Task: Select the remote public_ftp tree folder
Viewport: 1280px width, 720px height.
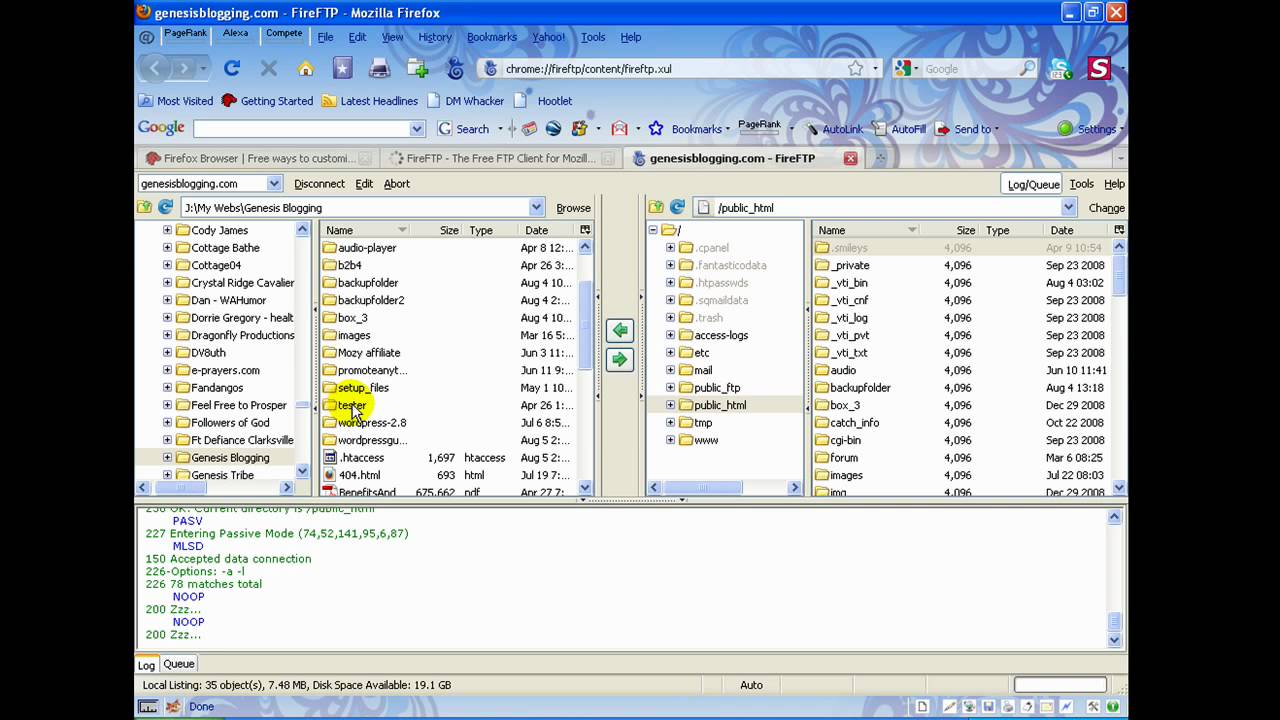Action: click(x=716, y=387)
